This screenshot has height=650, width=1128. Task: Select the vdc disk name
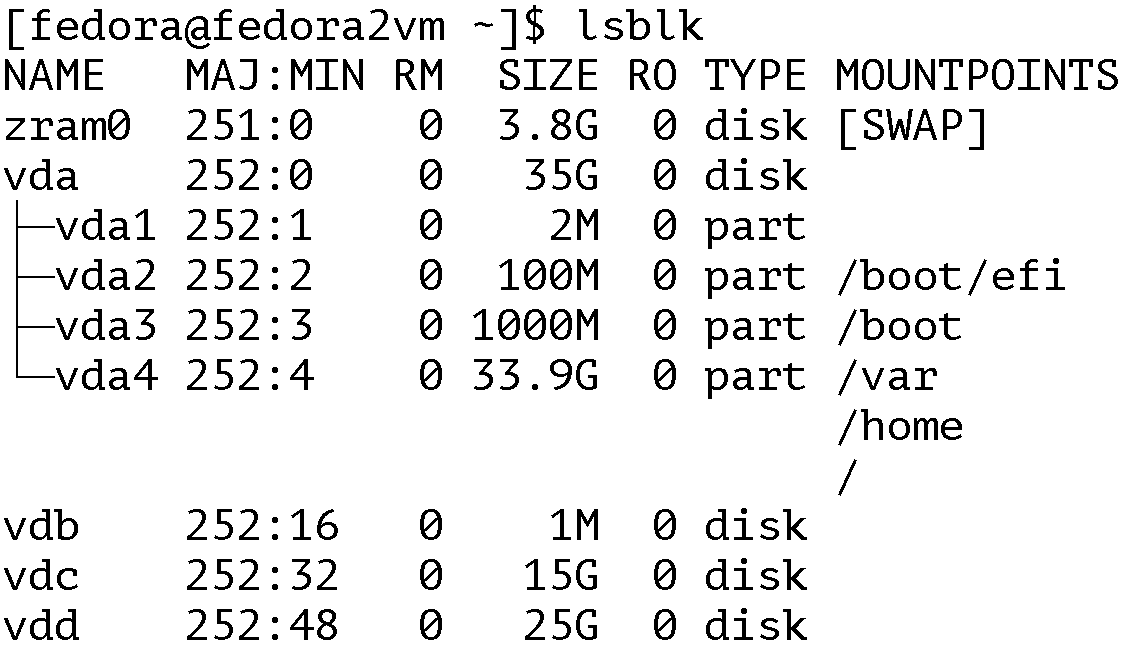click(41, 577)
